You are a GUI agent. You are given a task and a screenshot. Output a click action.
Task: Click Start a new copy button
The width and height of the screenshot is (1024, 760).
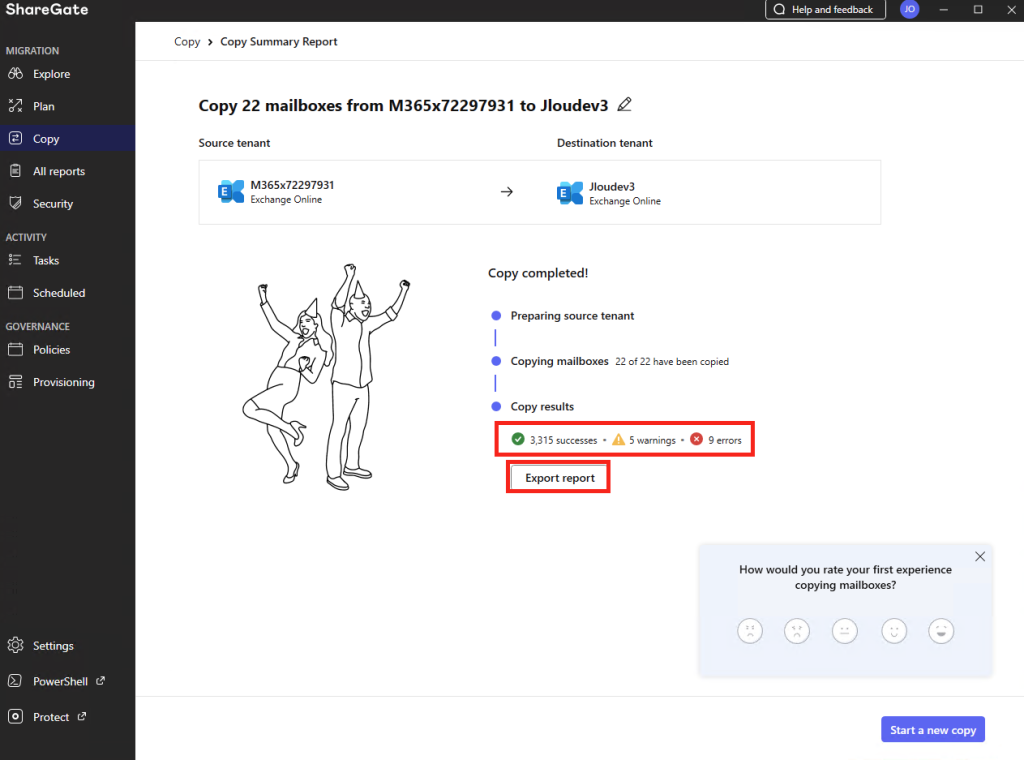pyautogui.click(x=933, y=730)
